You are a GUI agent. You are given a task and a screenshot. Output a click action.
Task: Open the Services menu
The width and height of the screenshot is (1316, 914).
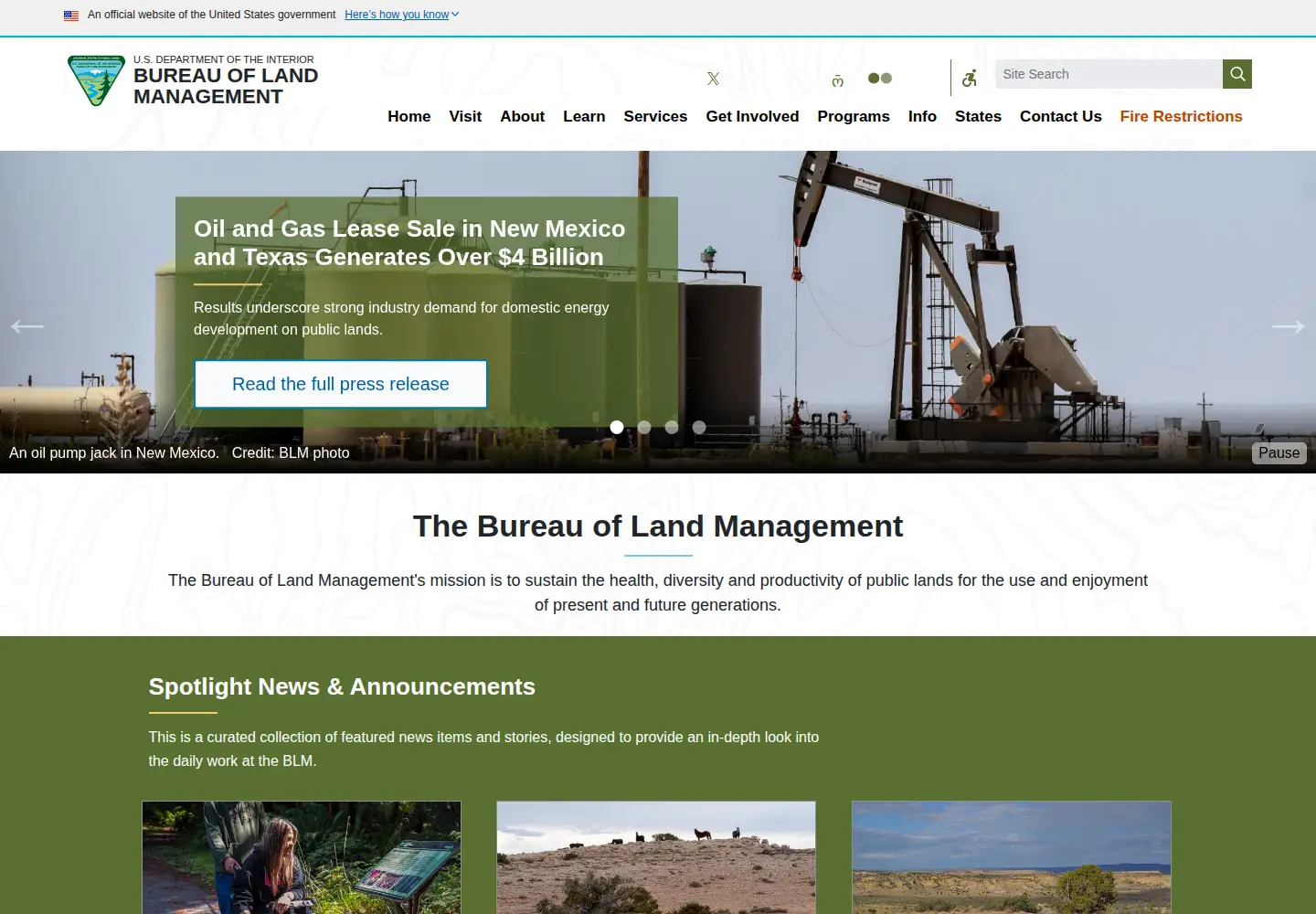pos(655,117)
